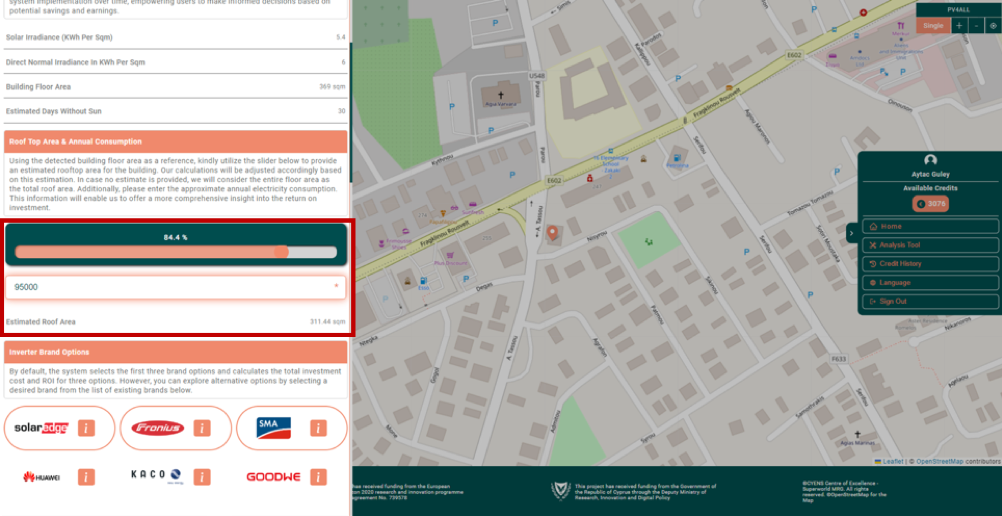Click the user profile avatar icon
The height and width of the screenshot is (516, 1002).
pos(930,160)
